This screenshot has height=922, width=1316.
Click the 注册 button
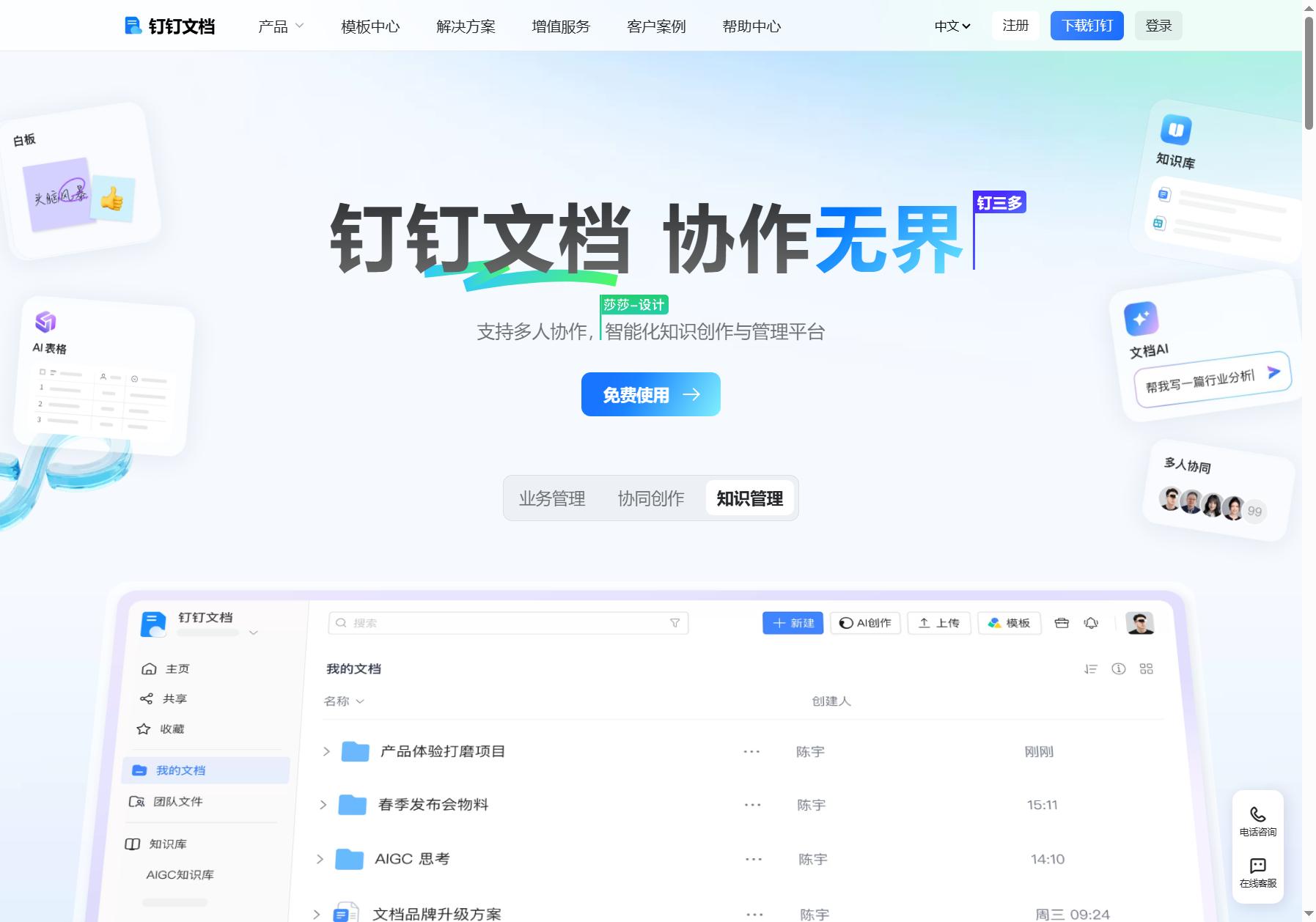click(1015, 26)
